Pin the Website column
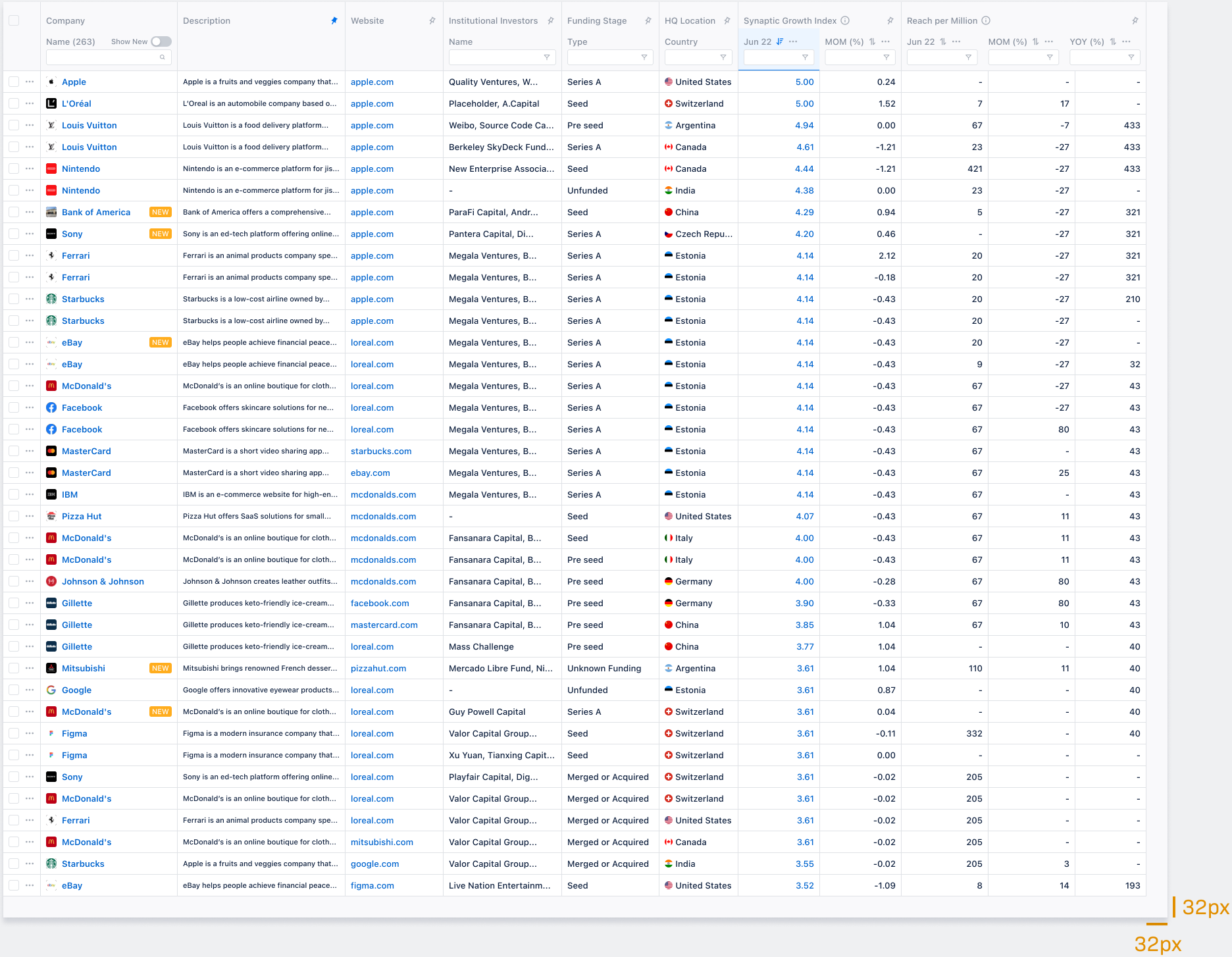The width and height of the screenshot is (1232, 957). [432, 20]
